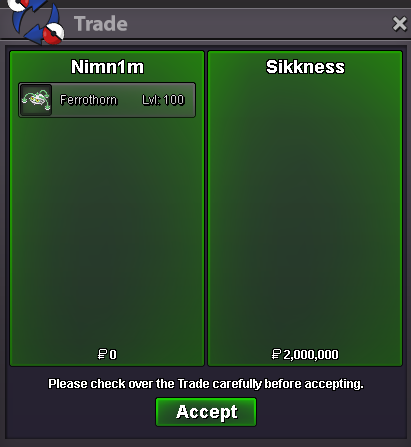The width and height of the screenshot is (411, 447).
Task: Click the Trade window title text
Action: pyautogui.click(x=101, y=24)
